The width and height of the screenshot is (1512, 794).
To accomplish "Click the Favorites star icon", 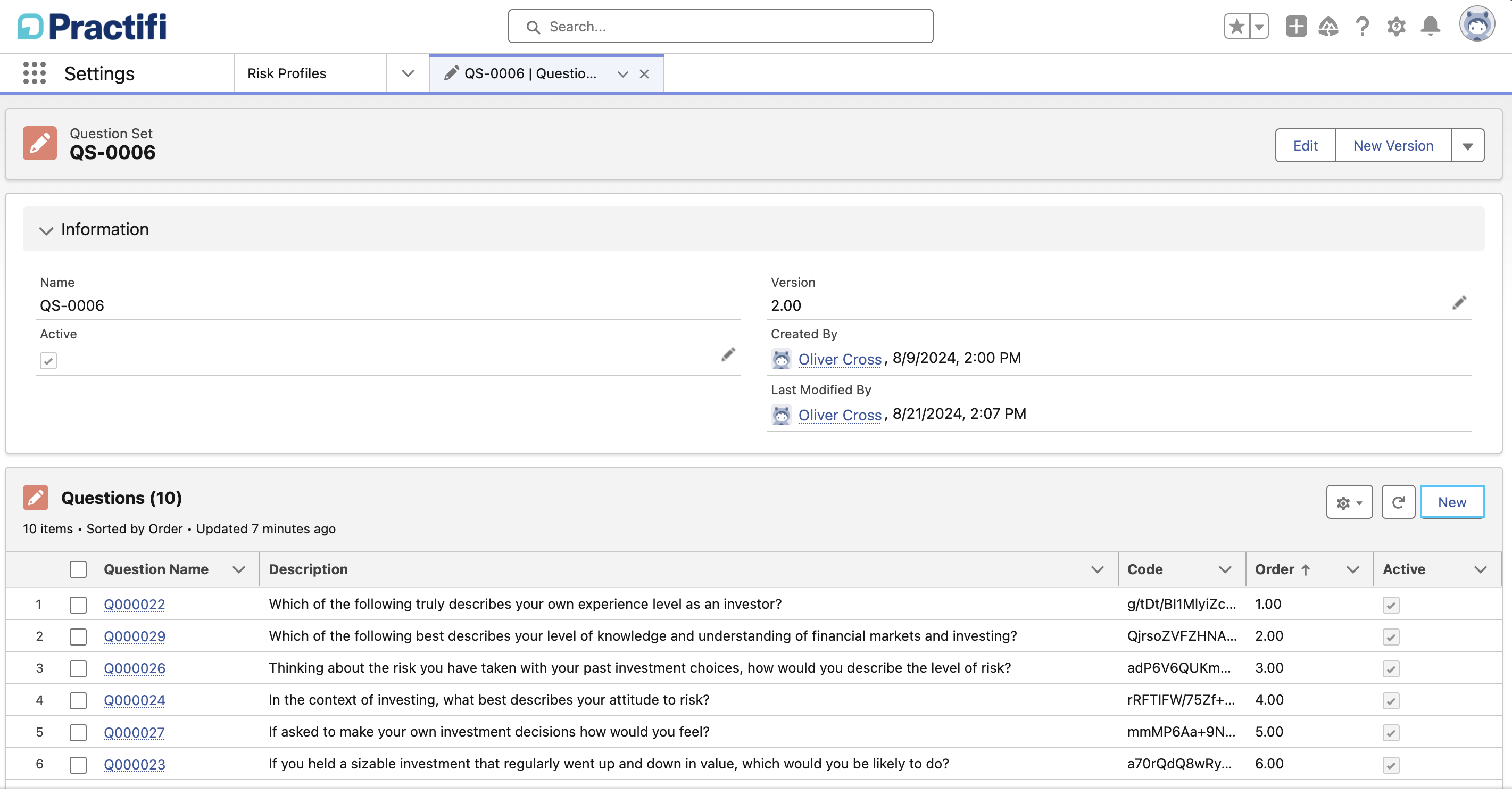I will [x=1236, y=27].
